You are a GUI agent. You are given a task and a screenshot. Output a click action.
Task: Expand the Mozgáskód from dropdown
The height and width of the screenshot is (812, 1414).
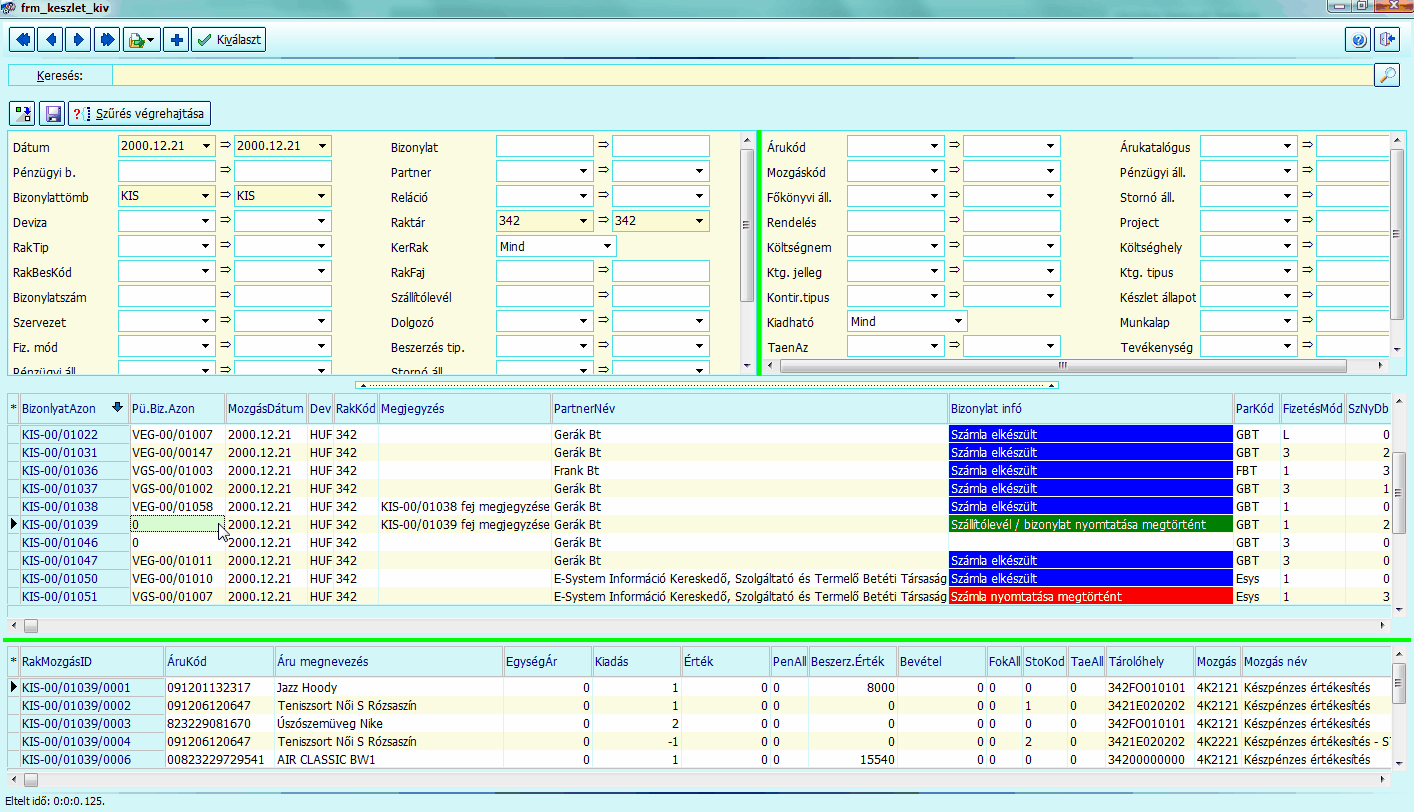(x=935, y=171)
